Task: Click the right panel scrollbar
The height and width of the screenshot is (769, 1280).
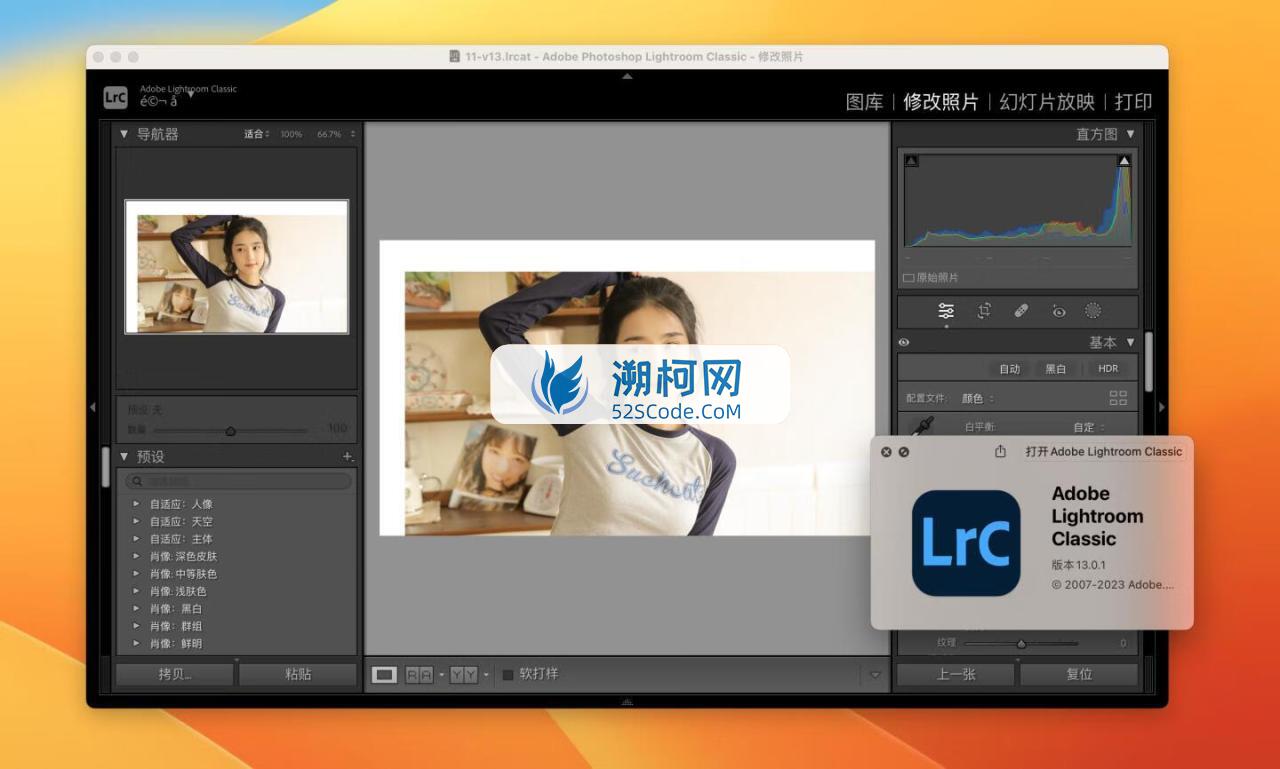Action: 1149,361
